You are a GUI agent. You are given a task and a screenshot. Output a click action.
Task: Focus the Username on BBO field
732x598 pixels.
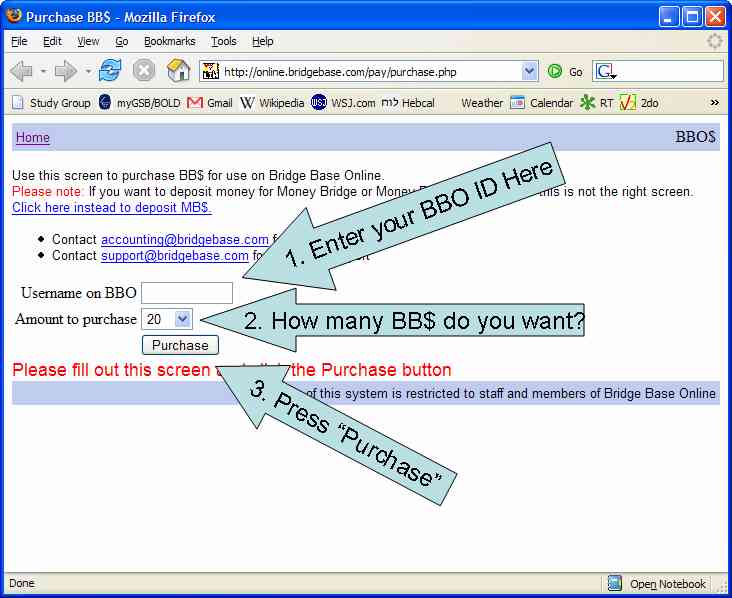pos(187,293)
